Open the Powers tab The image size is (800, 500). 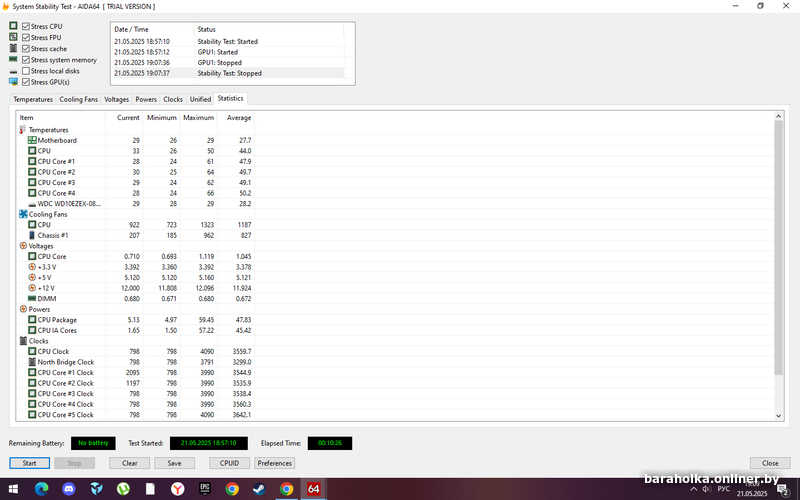[146, 99]
